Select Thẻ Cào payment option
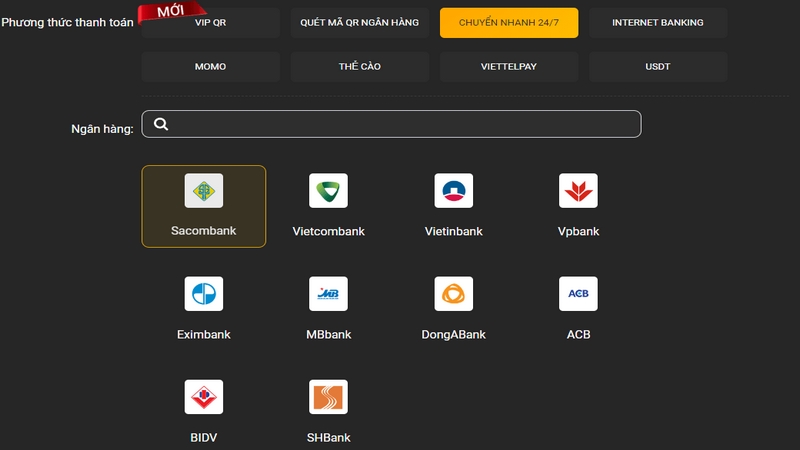 360,67
